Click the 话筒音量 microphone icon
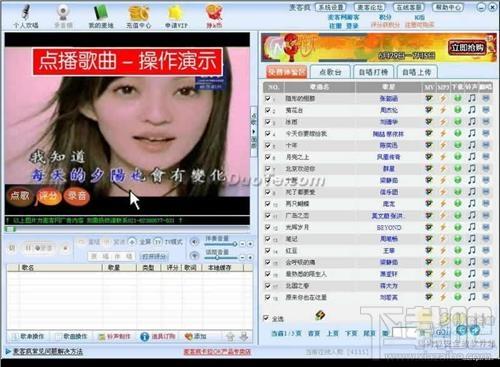Viewport: 500px width, 367px height. [x=194, y=256]
